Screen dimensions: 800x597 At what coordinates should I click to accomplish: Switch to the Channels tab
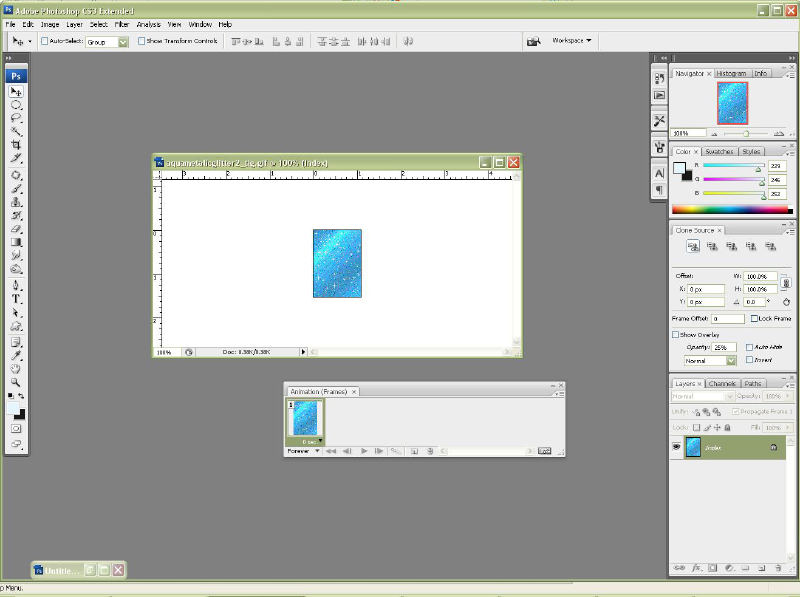click(722, 383)
